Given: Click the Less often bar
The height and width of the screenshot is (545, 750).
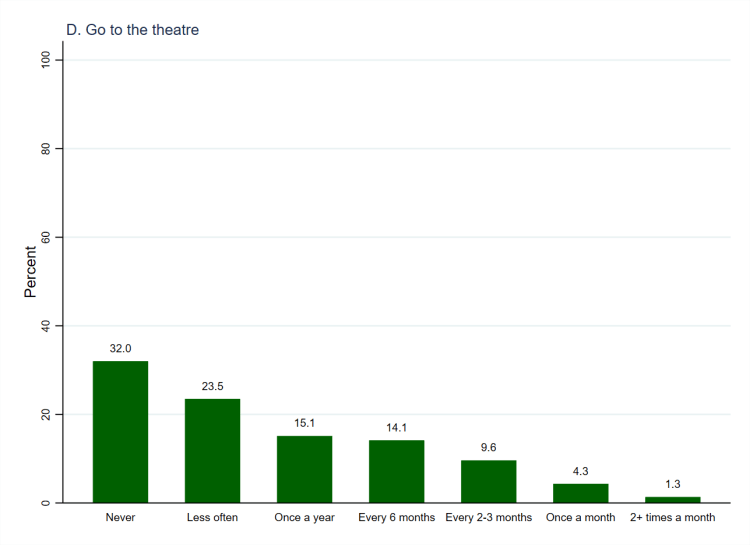Looking at the screenshot, I should [212, 450].
